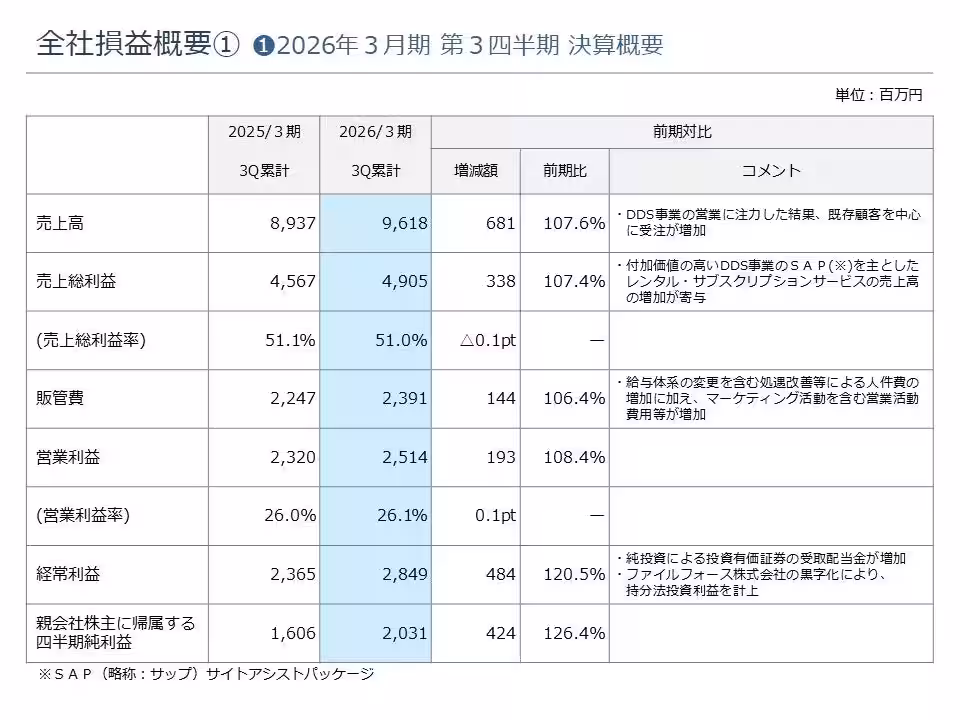Select the 2025/3期 column header
Screen dimensions: 960x720
click(264, 132)
